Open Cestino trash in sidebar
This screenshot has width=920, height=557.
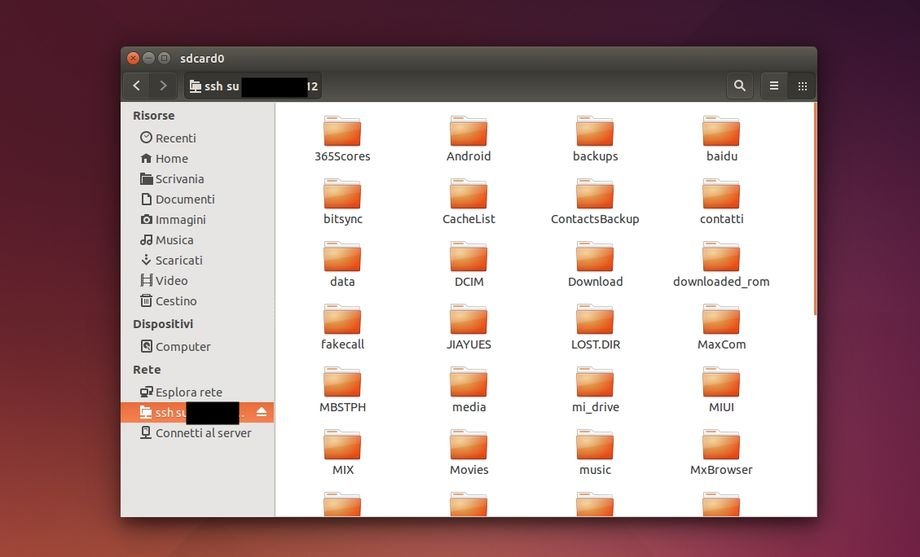tap(175, 301)
